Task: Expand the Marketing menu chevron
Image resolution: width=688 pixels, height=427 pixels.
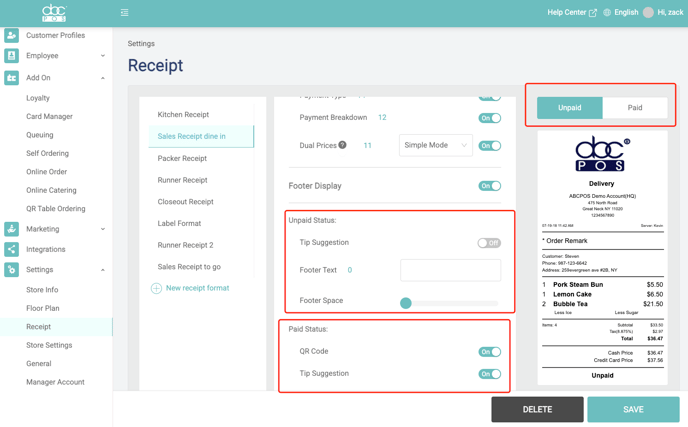Action: (x=103, y=229)
